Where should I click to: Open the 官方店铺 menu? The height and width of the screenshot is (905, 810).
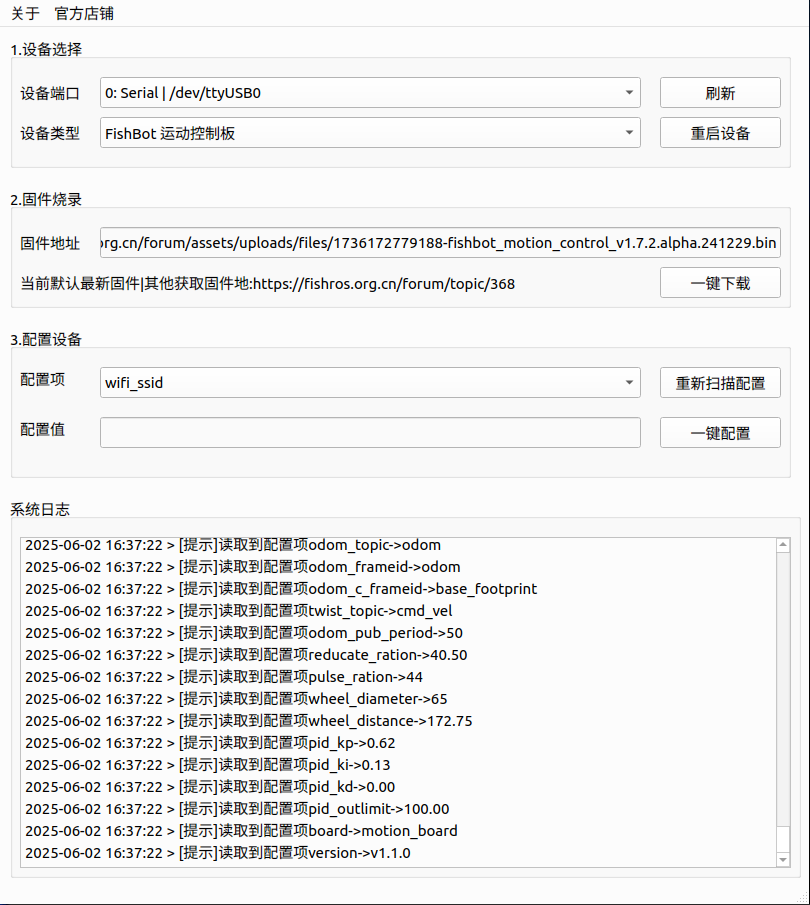[x=84, y=13]
